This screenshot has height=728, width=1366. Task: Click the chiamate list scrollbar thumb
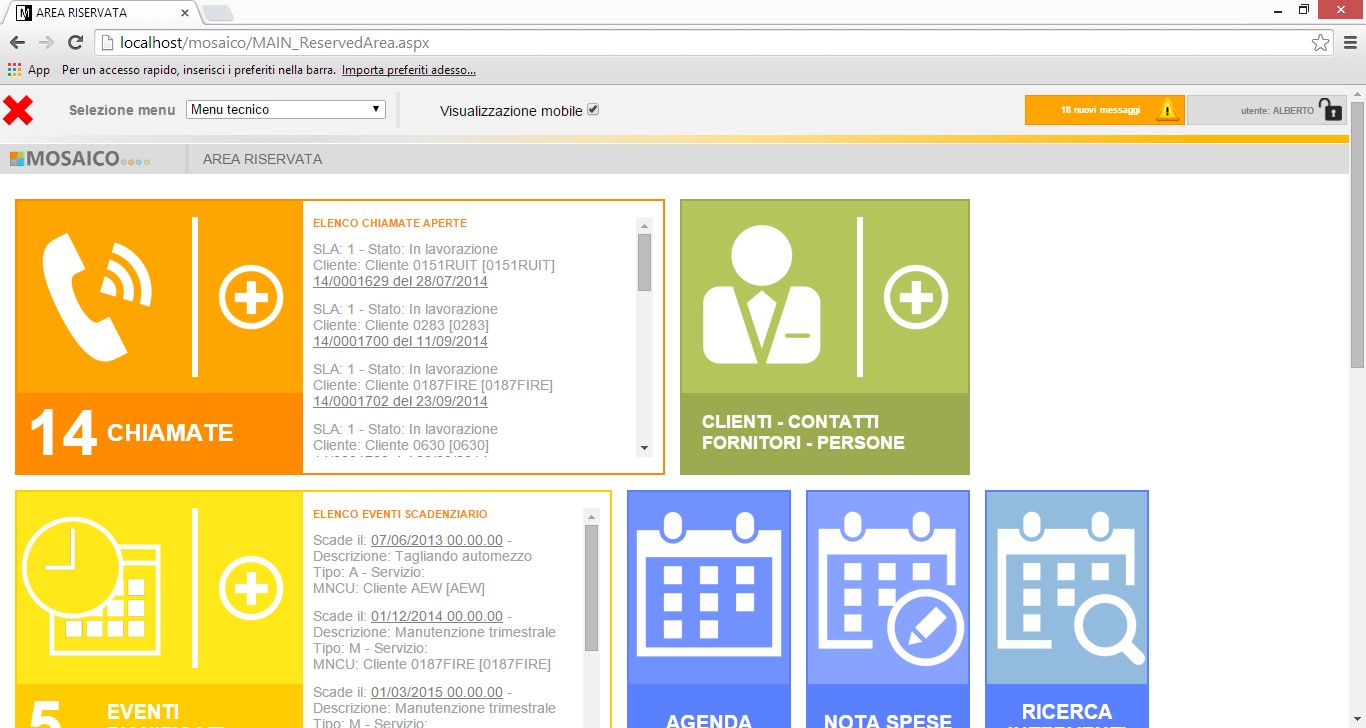(x=644, y=262)
